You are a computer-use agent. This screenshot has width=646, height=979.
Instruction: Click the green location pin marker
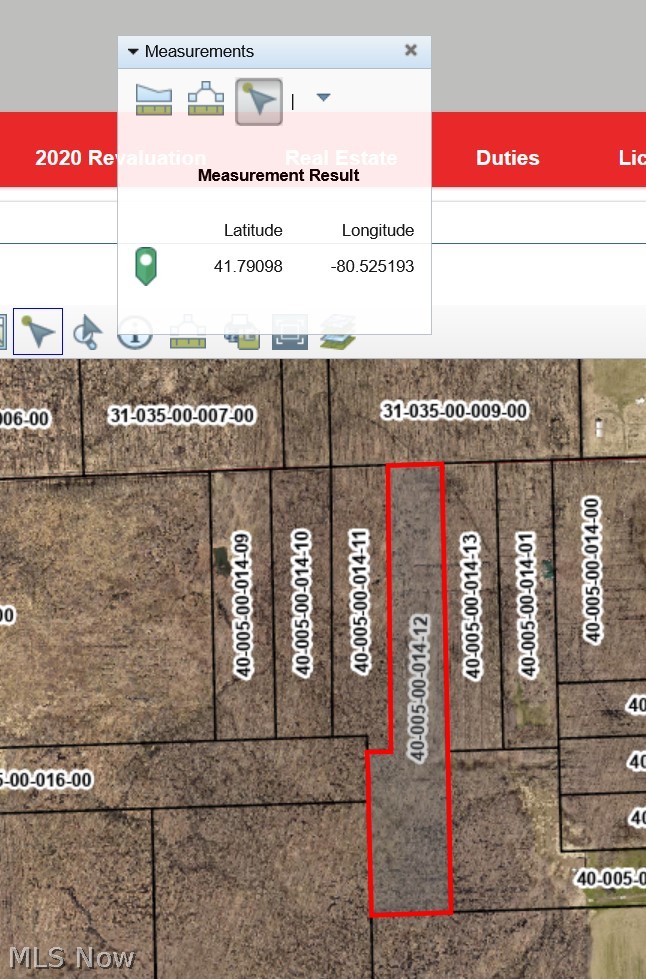coord(146,266)
